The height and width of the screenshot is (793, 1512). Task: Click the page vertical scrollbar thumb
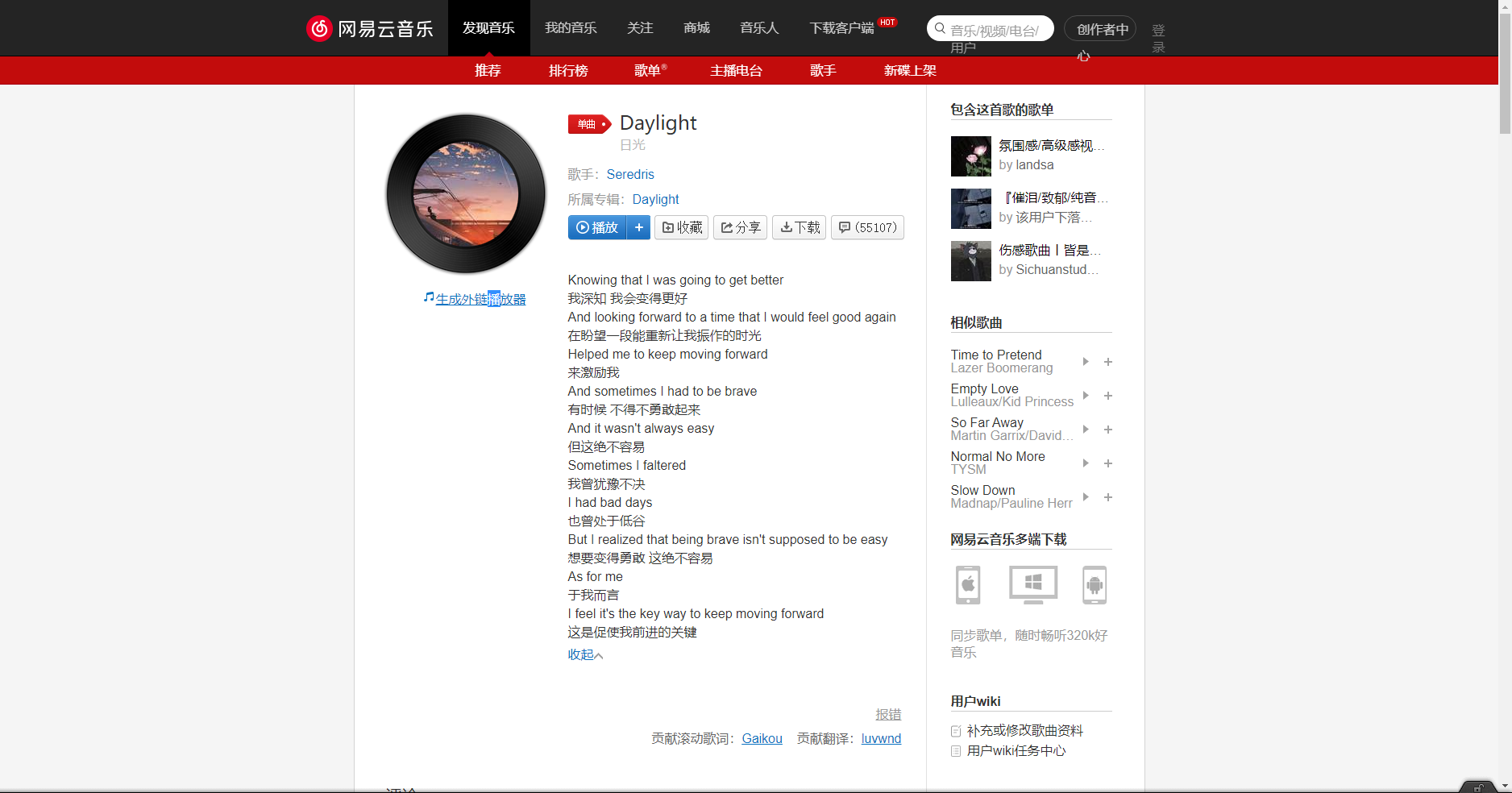(1505, 73)
